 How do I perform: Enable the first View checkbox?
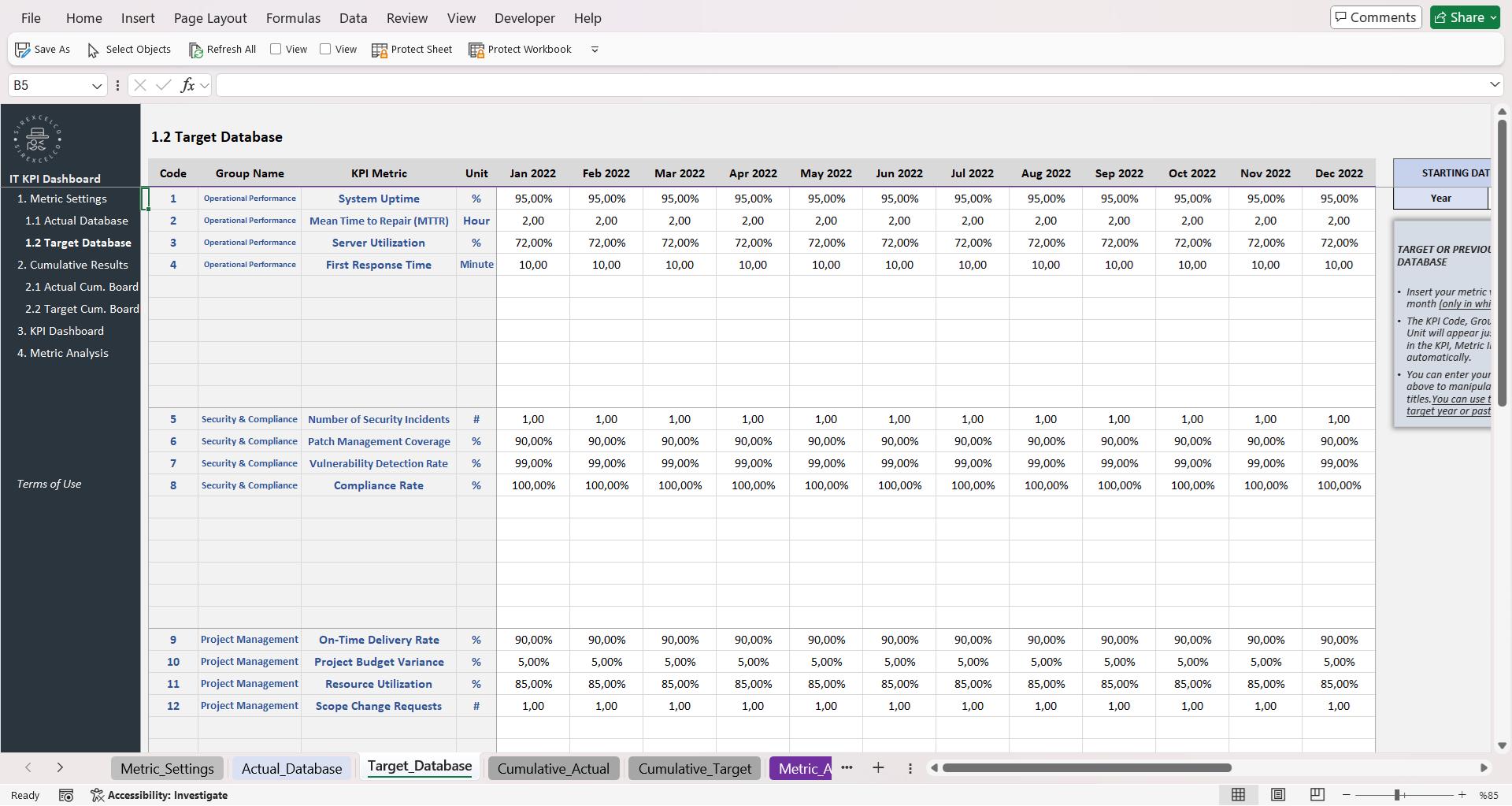coord(276,48)
